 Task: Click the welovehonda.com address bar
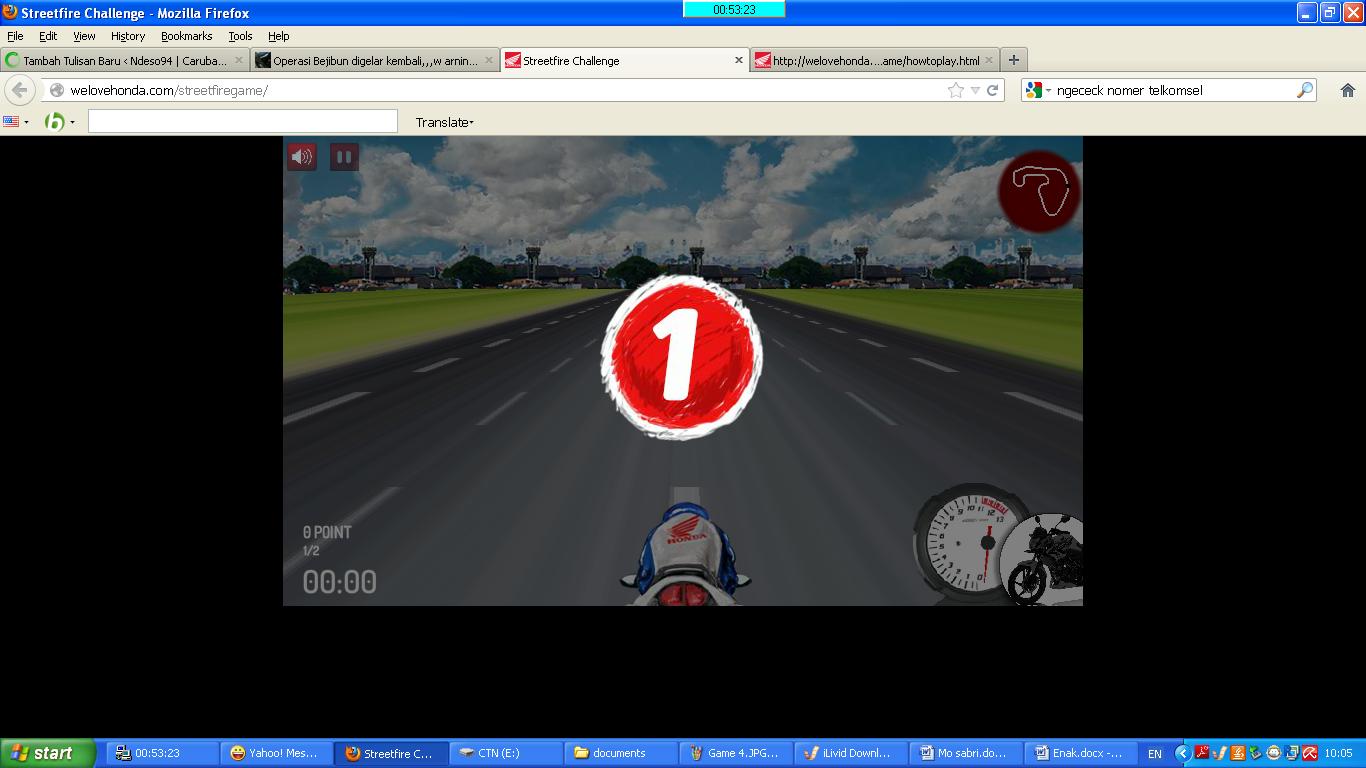pyautogui.click(x=500, y=90)
